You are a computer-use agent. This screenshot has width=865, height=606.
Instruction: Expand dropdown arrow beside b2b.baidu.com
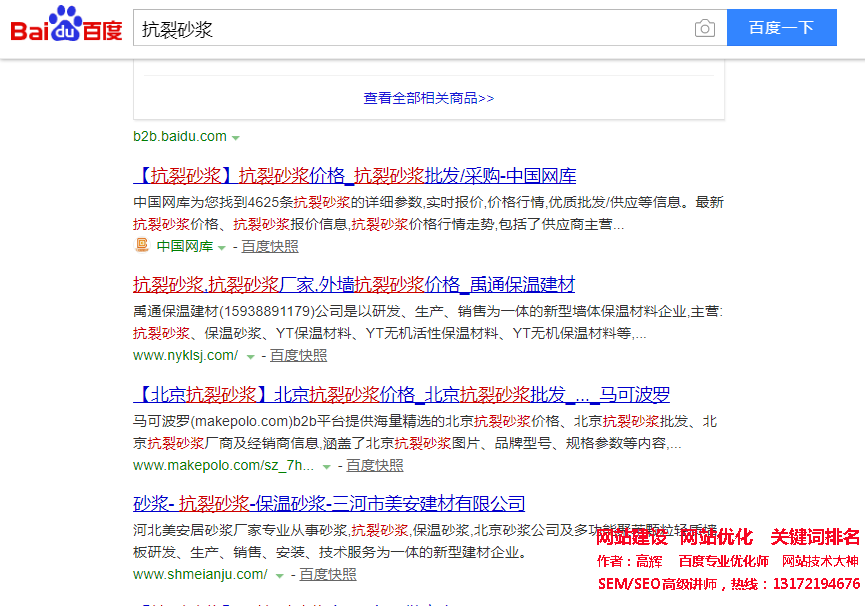point(236,137)
